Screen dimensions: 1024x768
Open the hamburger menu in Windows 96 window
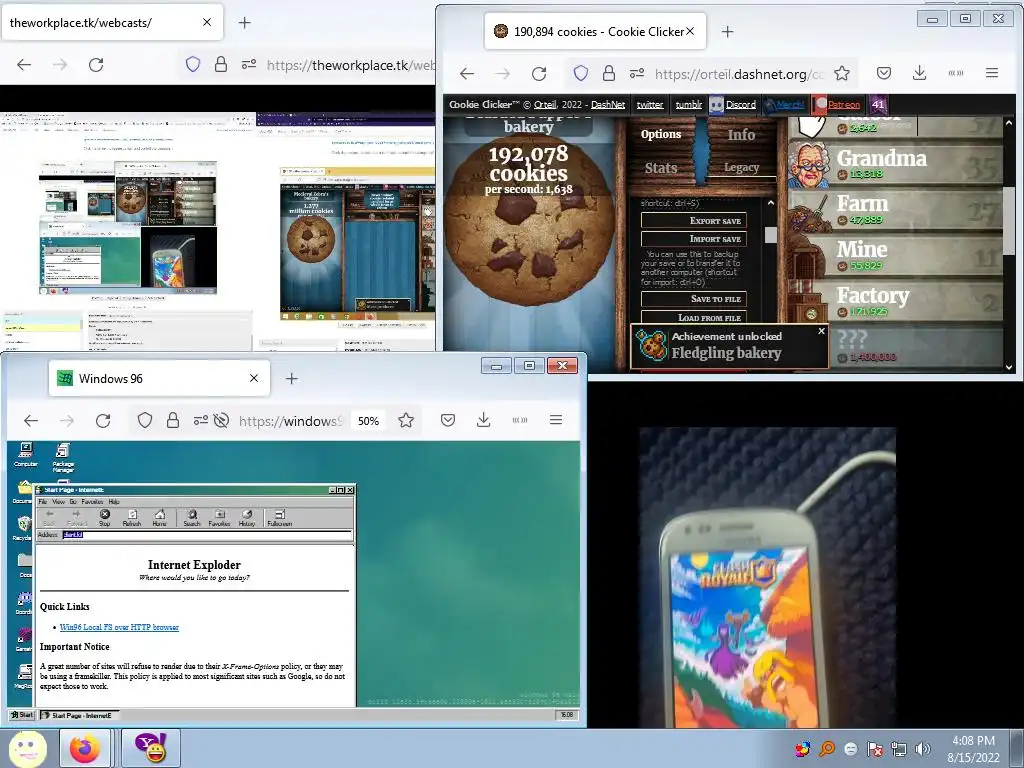pyautogui.click(x=556, y=420)
